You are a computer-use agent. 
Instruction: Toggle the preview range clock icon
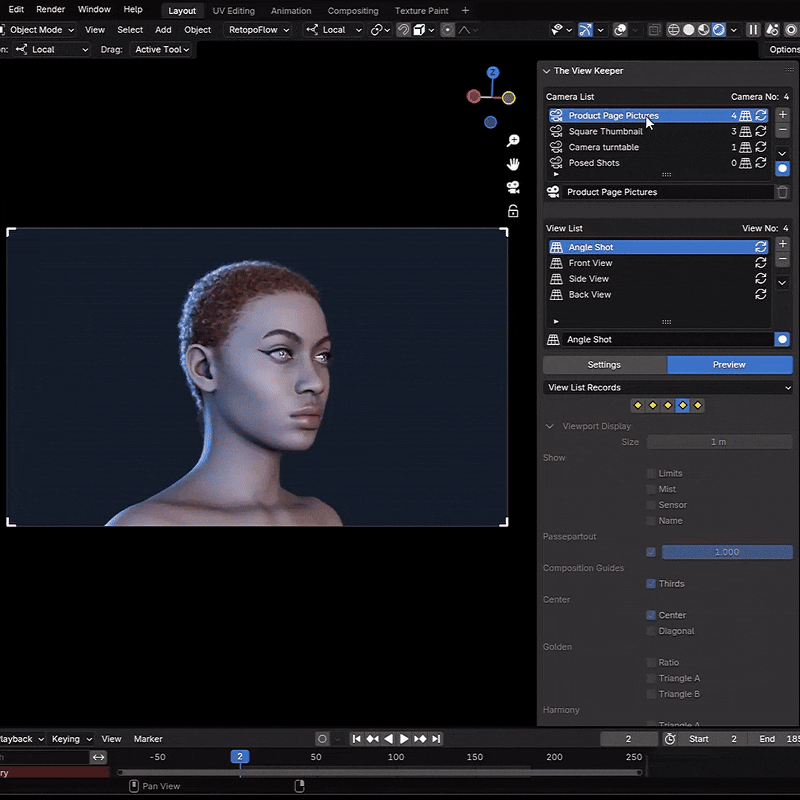click(x=670, y=739)
